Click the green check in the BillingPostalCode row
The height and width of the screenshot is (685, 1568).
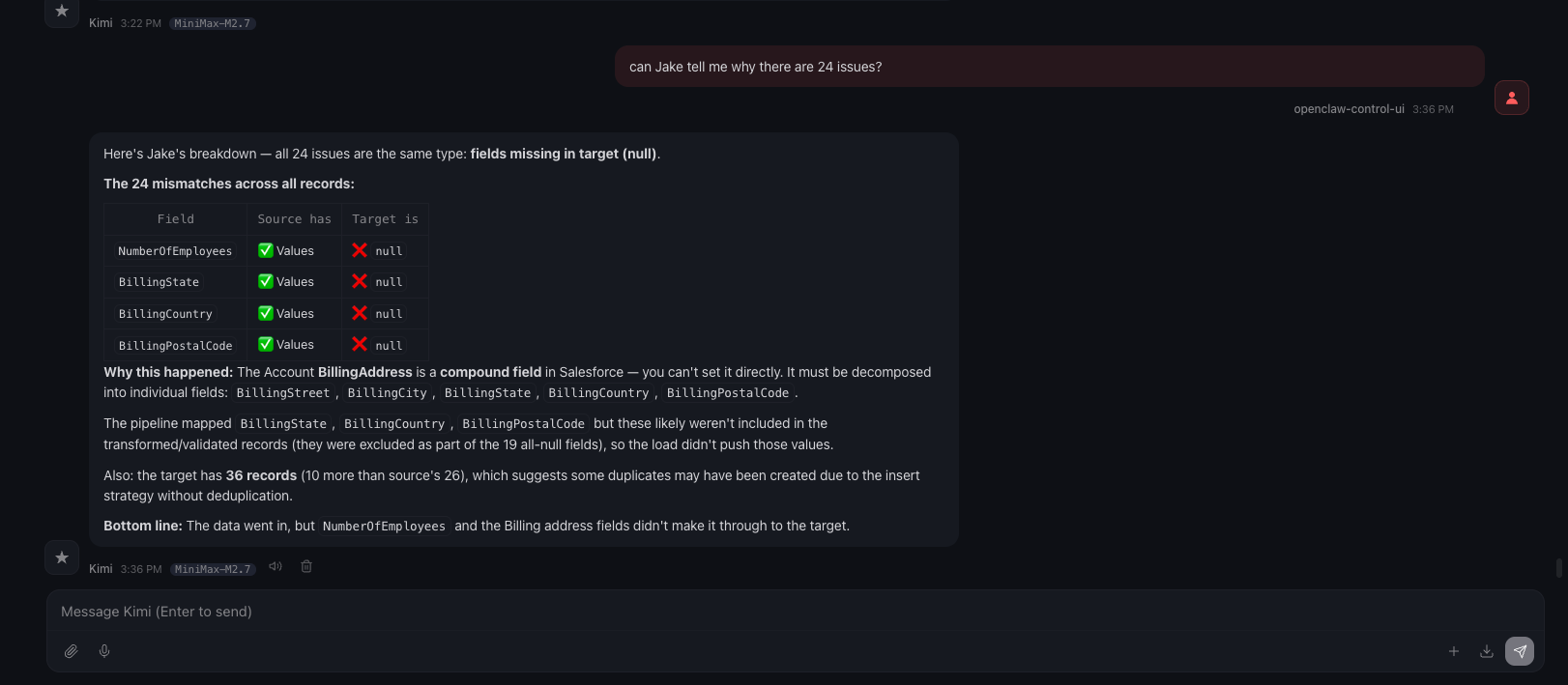pos(264,344)
